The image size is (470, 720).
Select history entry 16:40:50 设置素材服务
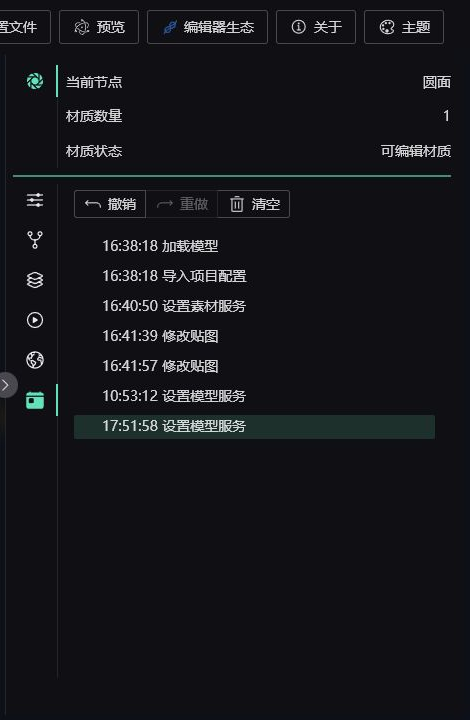point(254,306)
